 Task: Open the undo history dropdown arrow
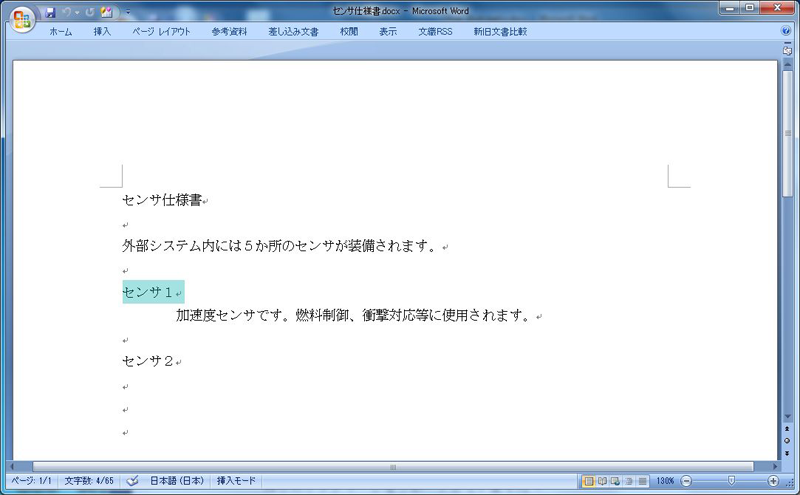[x=77, y=12]
